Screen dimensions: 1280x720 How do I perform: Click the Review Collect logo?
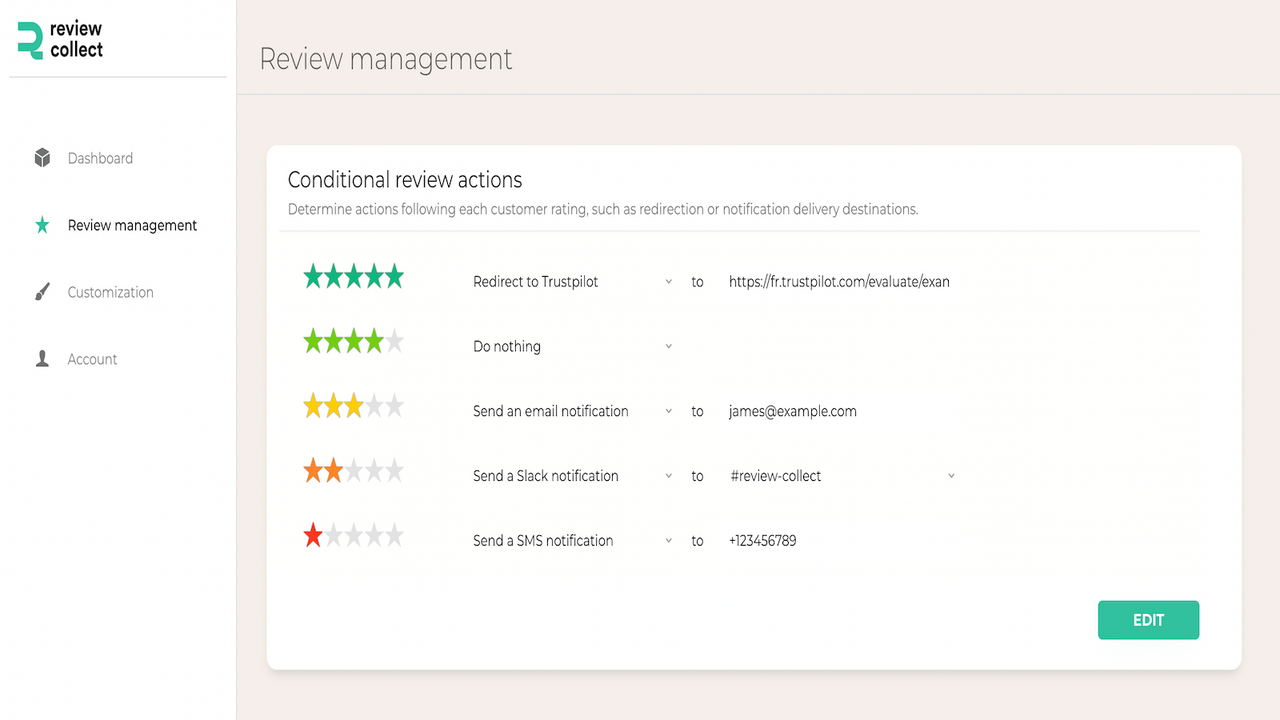(x=60, y=40)
